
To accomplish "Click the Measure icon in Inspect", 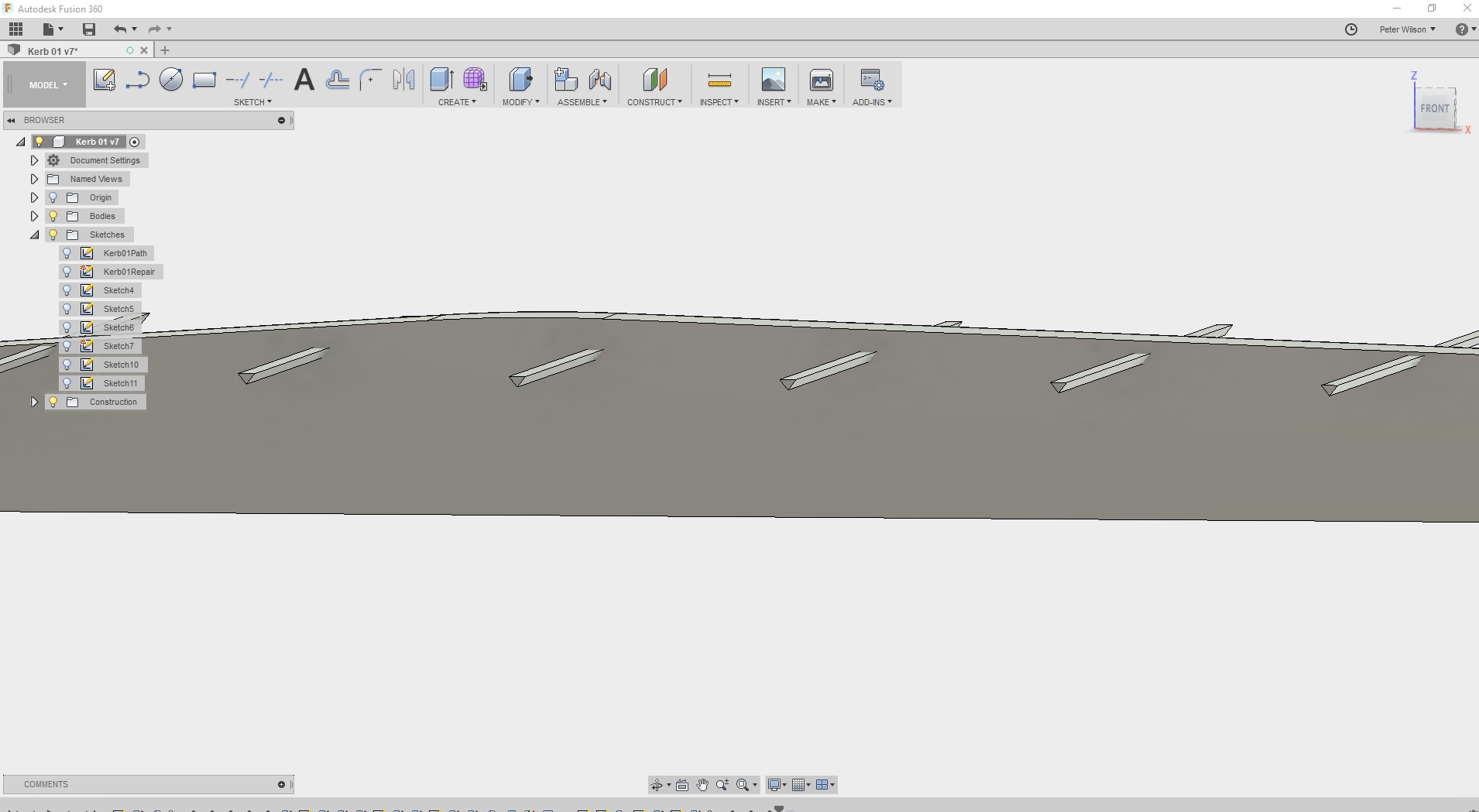I will click(x=719, y=80).
